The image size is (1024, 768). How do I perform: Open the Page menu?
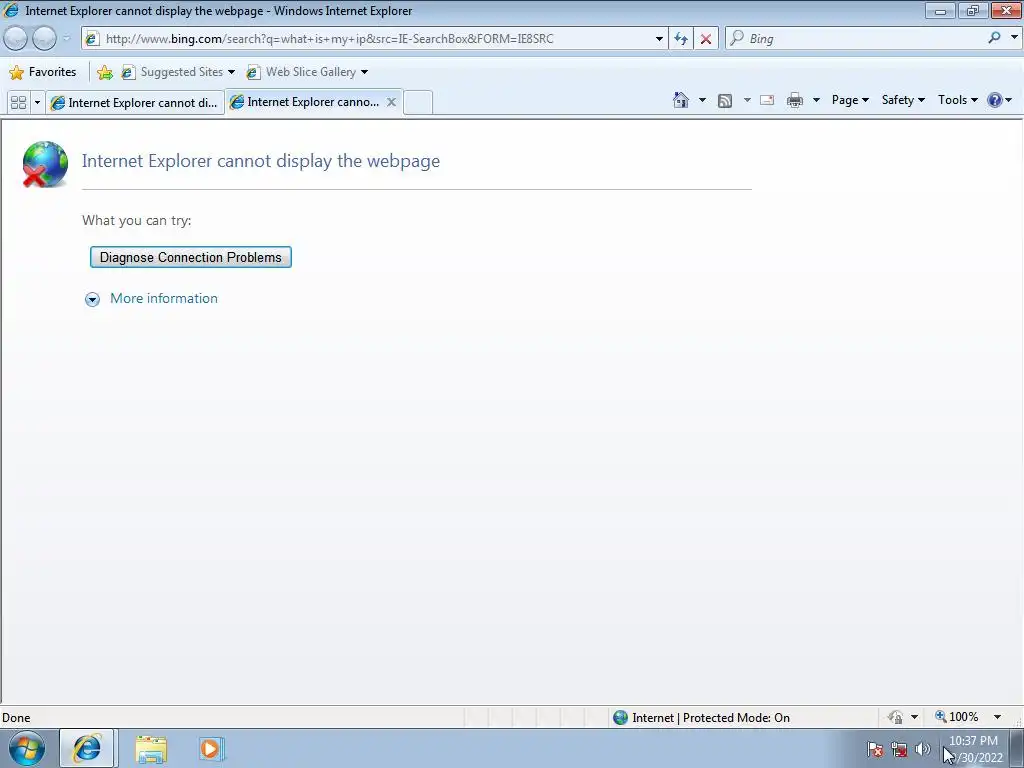point(850,100)
